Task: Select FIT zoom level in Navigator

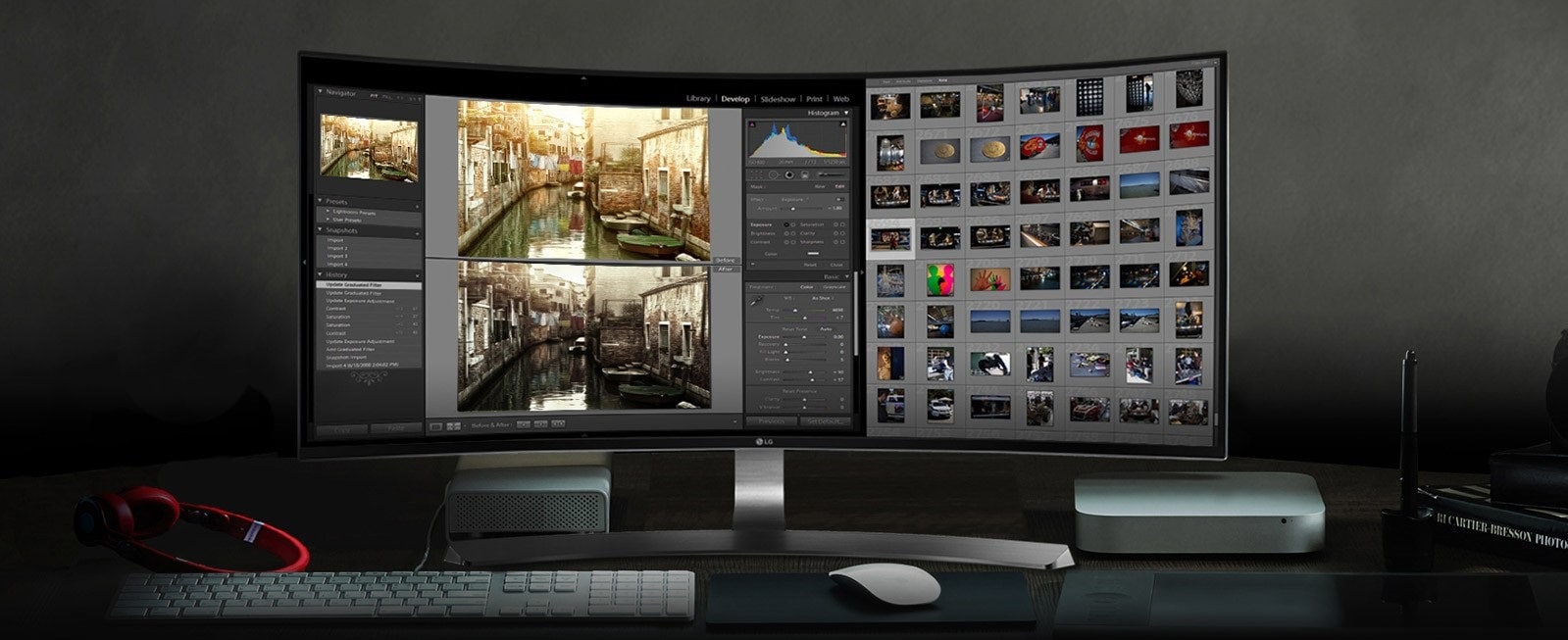Action: (374, 96)
